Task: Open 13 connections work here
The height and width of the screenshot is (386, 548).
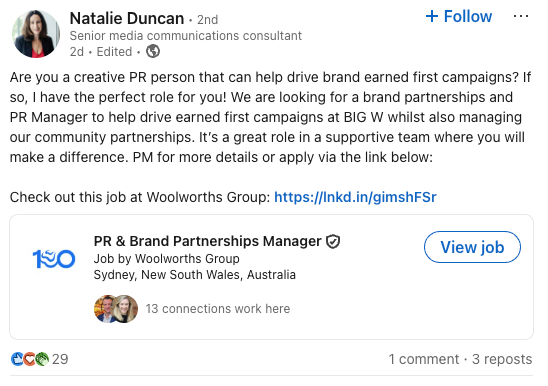Action: 218,309
